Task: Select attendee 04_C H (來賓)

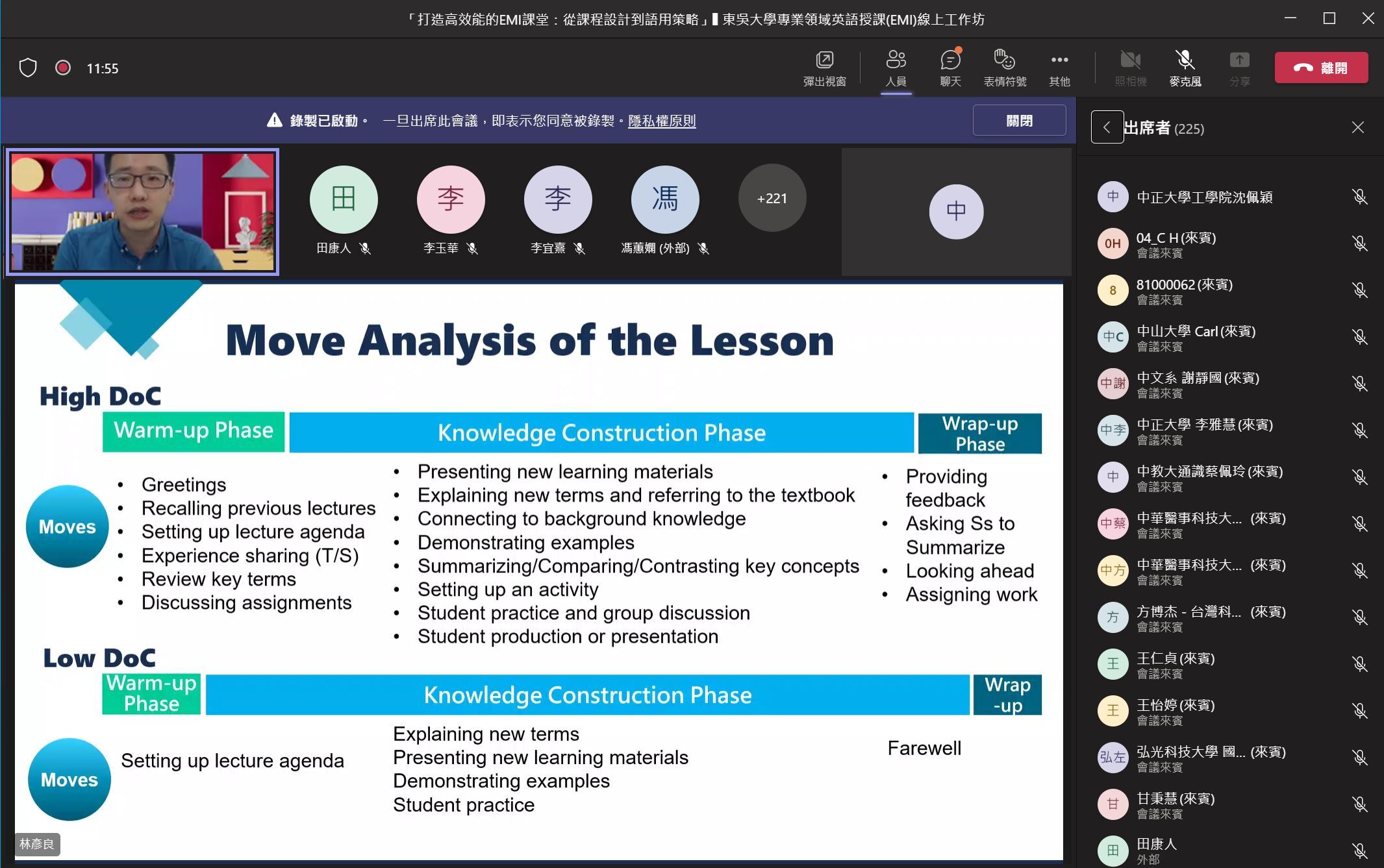Action: [x=1230, y=243]
